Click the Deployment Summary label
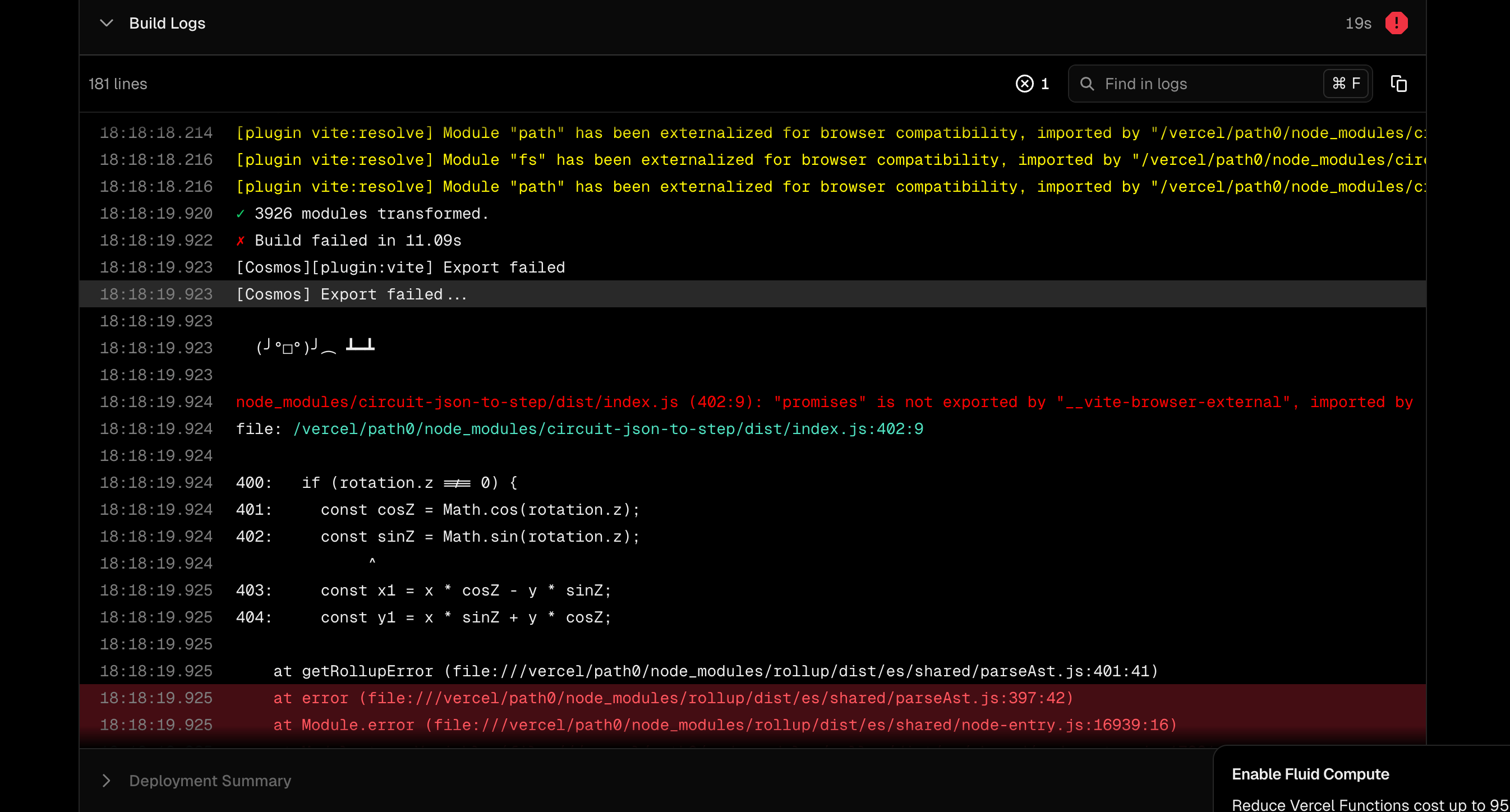The width and height of the screenshot is (1510, 812). (x=210, y=781)
